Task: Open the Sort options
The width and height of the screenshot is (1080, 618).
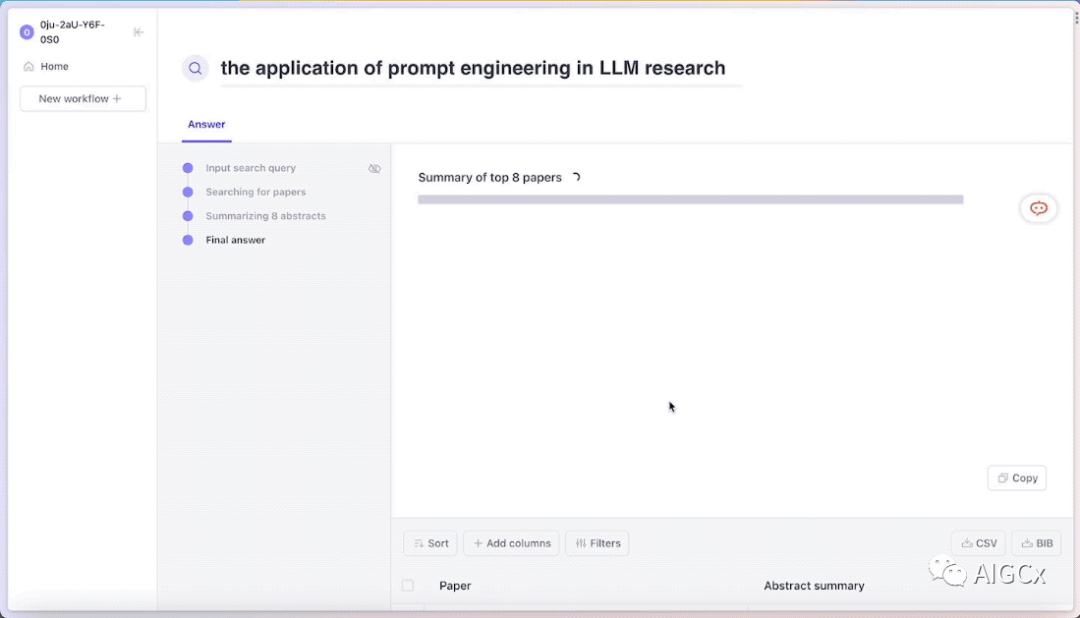Action: point(430,544)
